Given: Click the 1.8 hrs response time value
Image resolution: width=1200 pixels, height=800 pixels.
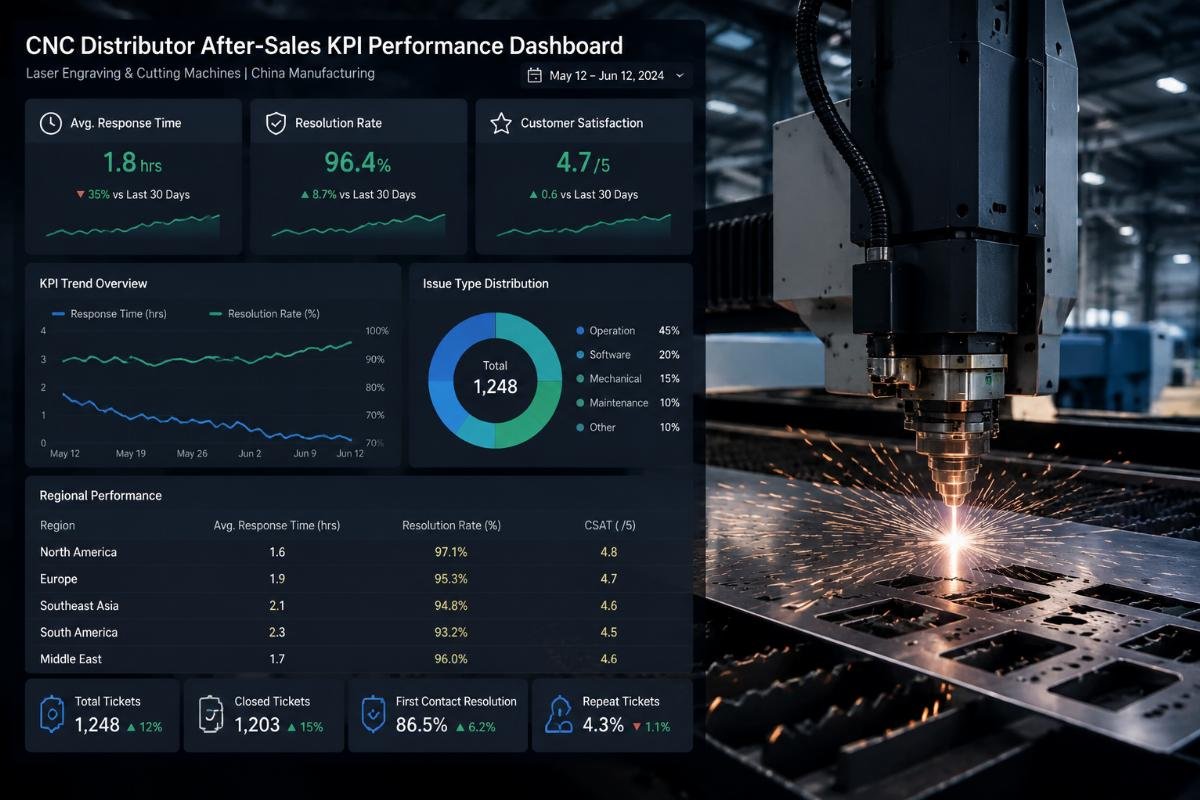Looking at the screenshot, I should [x=132, y=162].
